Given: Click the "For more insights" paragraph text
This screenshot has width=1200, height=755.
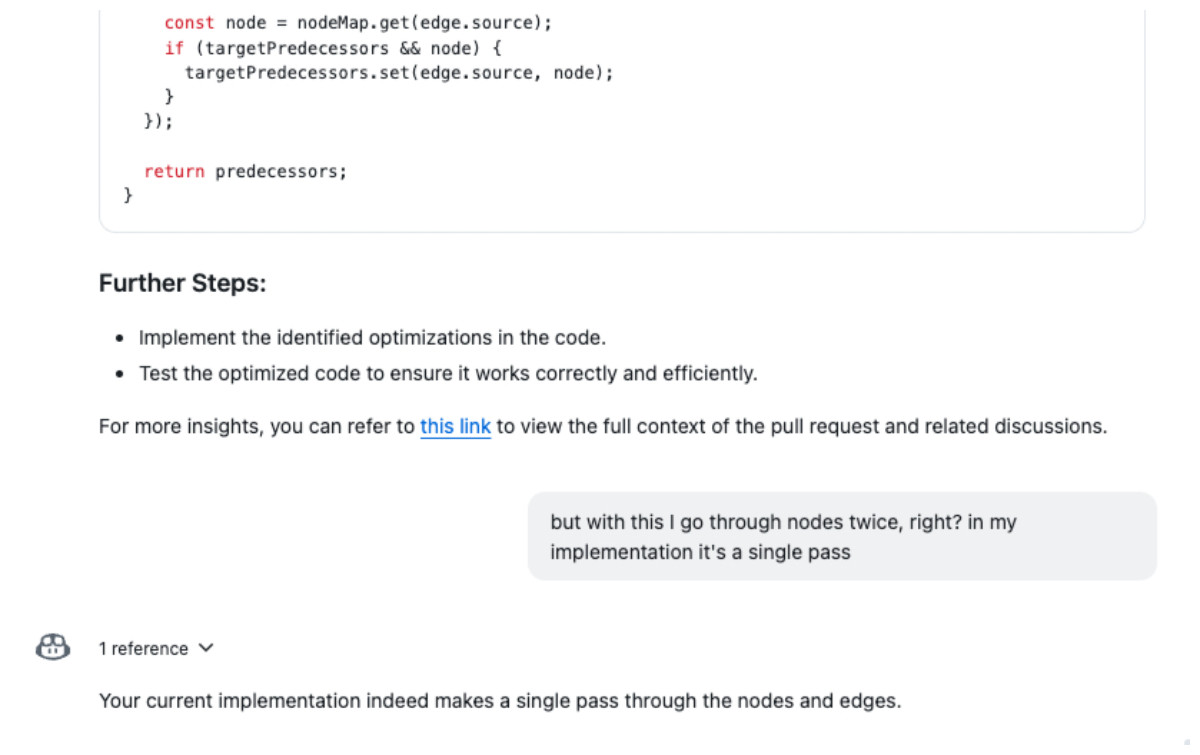Looking at the screenshot, I should point(603,427).
